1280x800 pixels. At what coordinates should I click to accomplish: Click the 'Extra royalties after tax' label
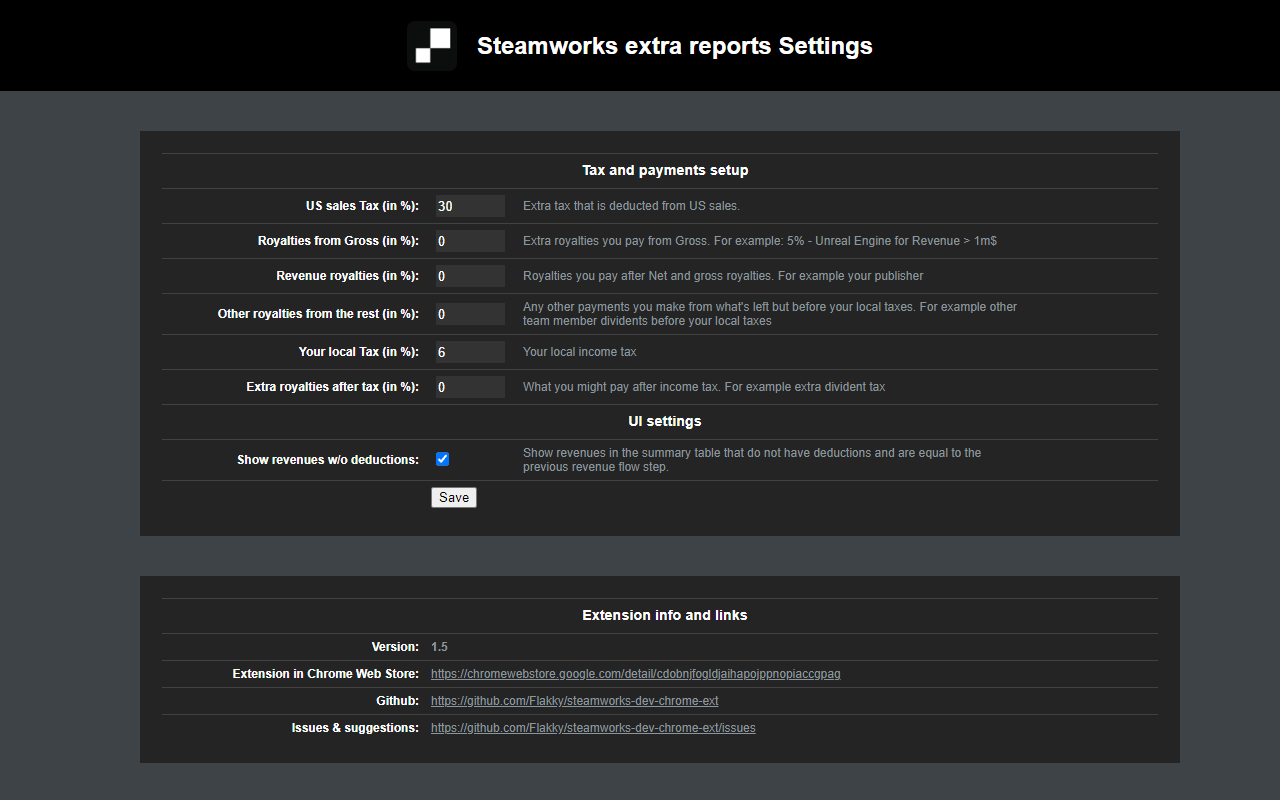tap(333, 387)
